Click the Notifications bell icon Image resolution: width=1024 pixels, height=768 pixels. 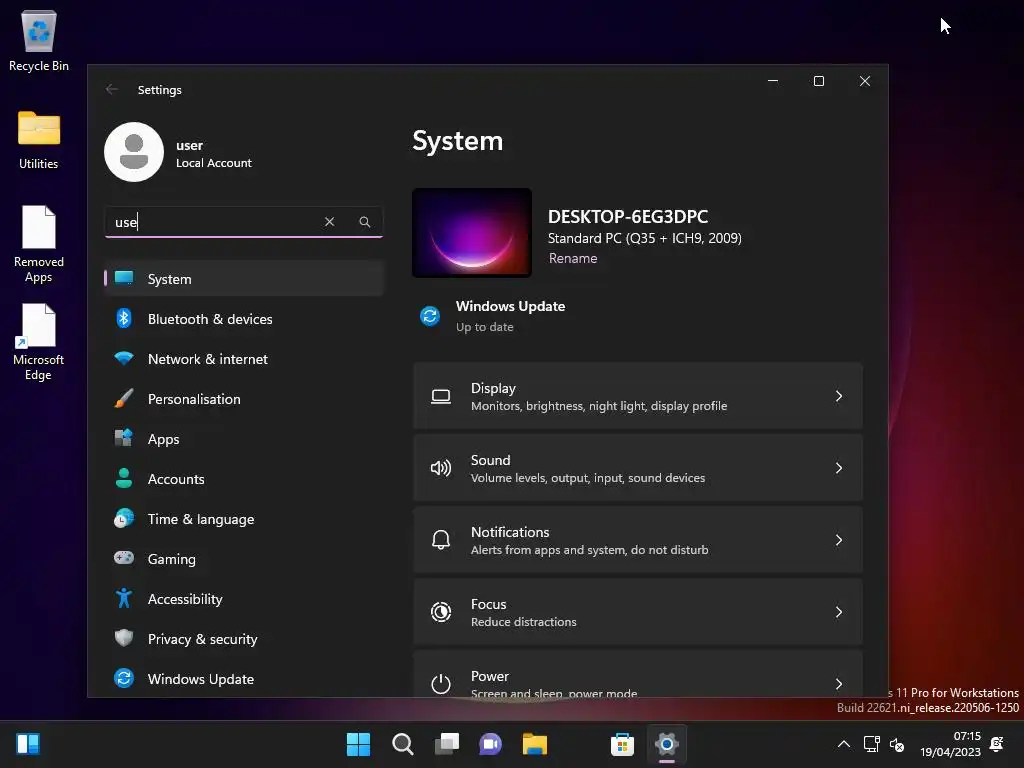[441, 540]
